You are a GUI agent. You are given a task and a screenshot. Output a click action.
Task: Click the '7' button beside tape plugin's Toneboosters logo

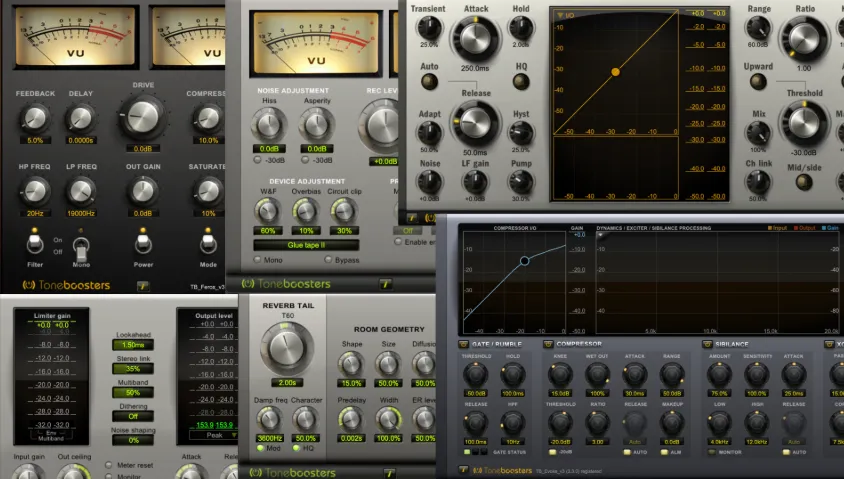pyautogui.click(x=385, y=284)
